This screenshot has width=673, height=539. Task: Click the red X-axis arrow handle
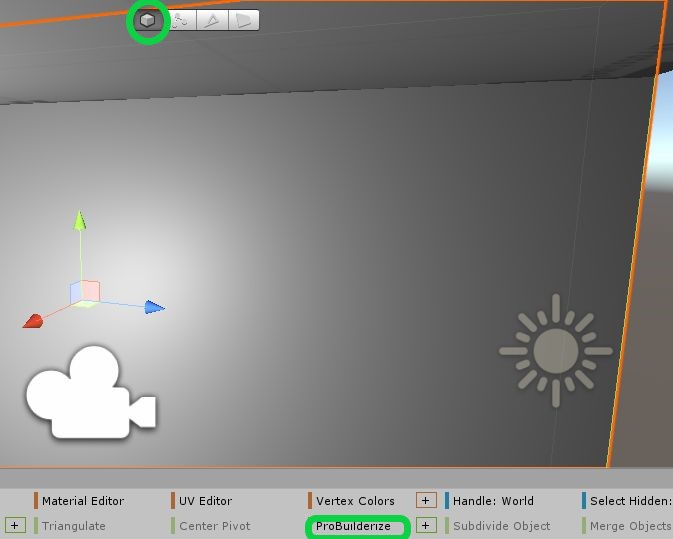pyautogui.click(x=33, y=321)
